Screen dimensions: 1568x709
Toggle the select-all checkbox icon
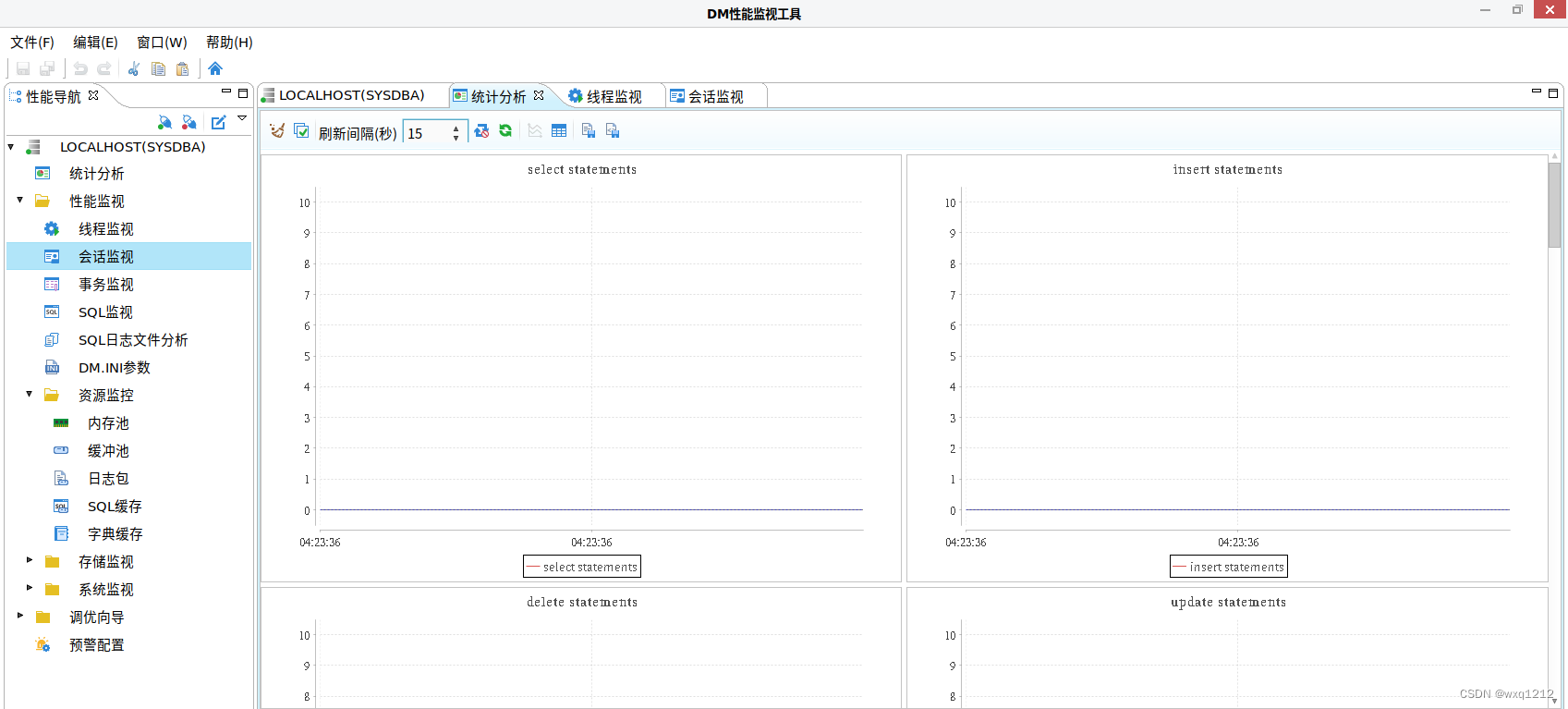pos(301,131)
